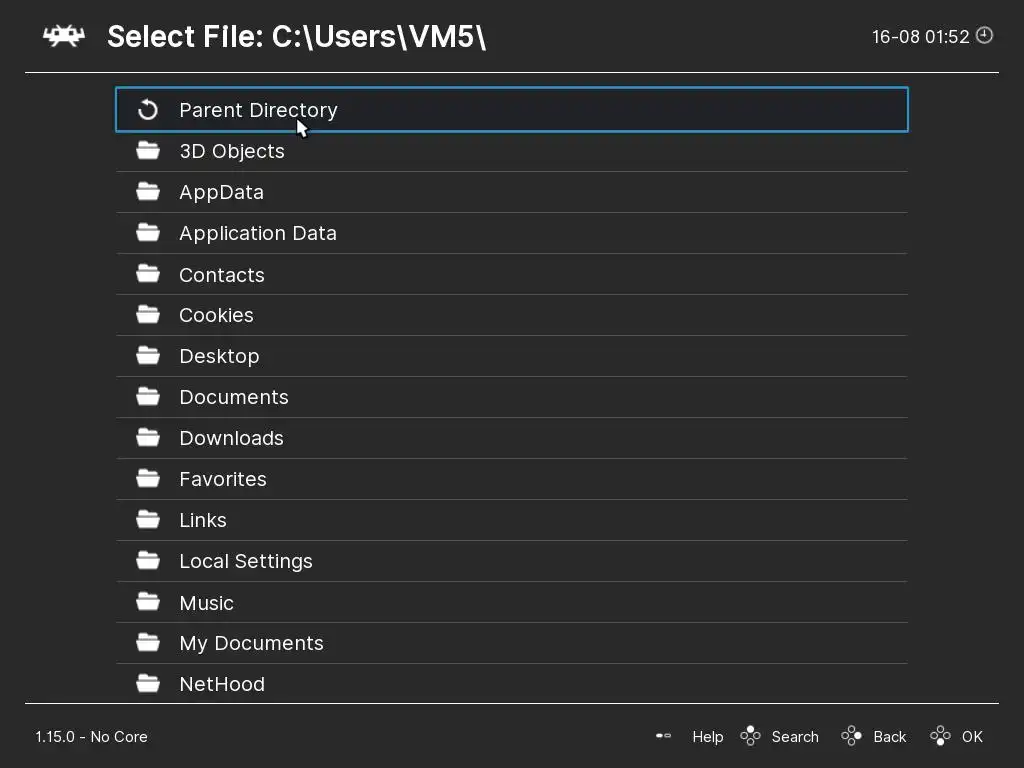Click the clock icon beside the time

point(985,36)
